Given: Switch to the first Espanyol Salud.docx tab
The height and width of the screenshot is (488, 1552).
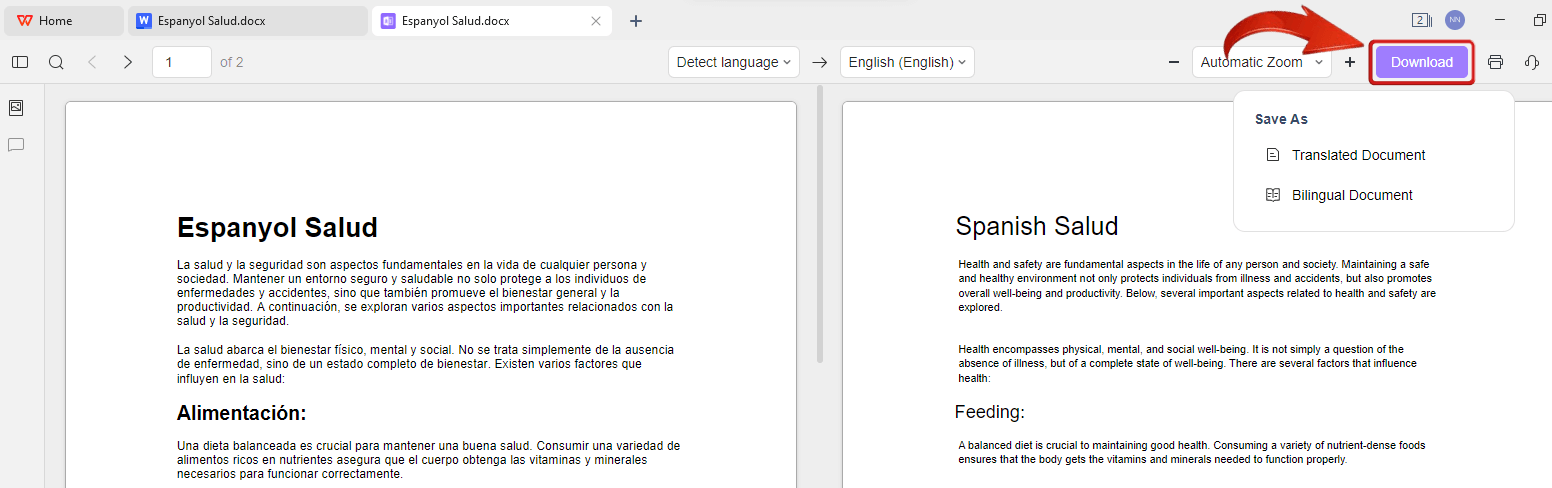Looking at the screenshot, I should click(212, 21).
